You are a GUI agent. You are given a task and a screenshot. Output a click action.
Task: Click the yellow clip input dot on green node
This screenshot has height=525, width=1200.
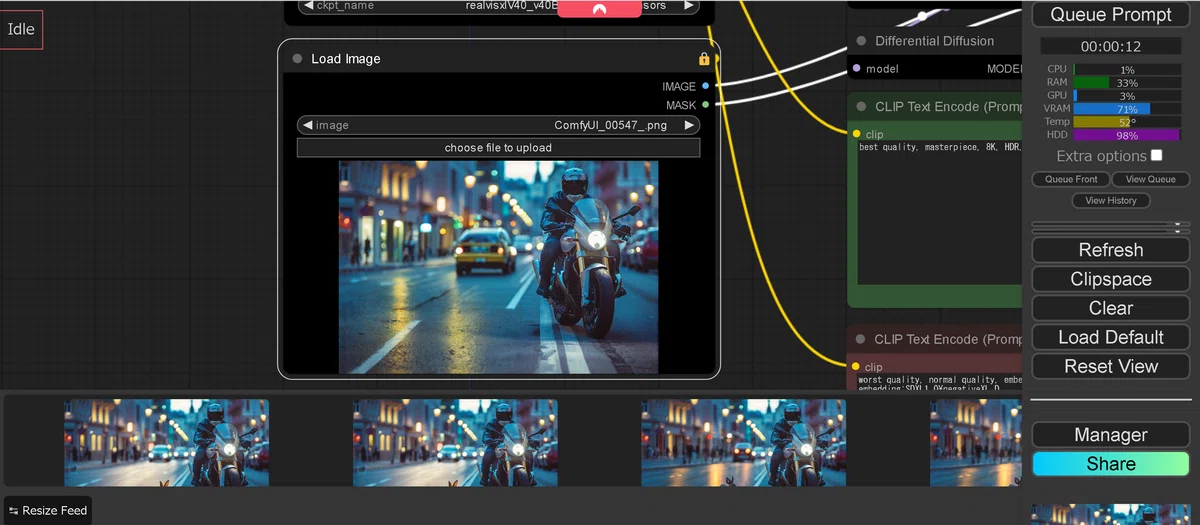tap(856, 133)
